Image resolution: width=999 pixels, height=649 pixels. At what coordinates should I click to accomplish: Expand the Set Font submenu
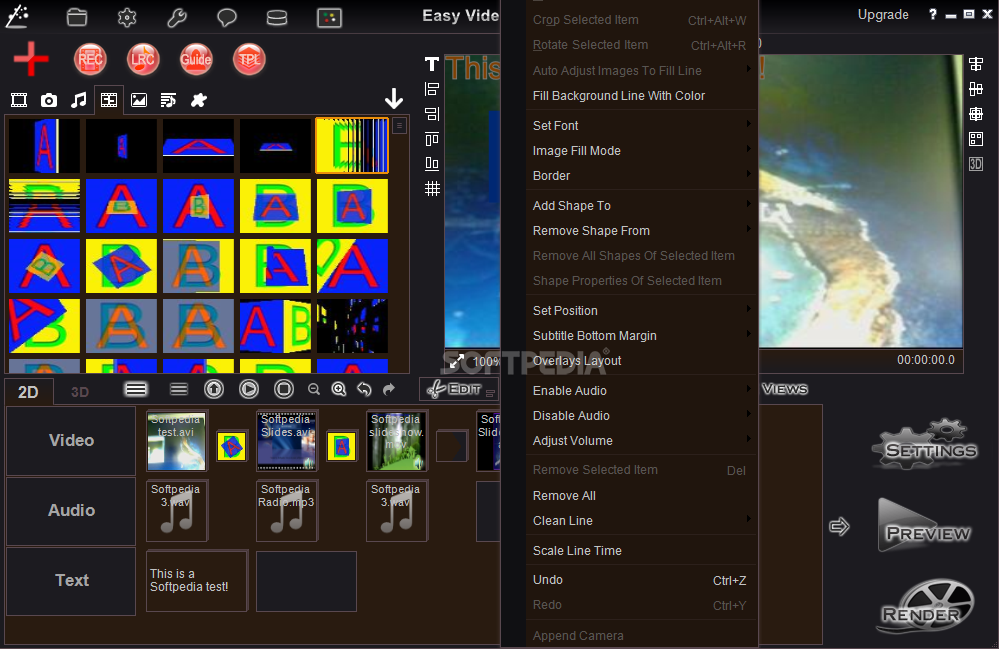click(556, 125)
